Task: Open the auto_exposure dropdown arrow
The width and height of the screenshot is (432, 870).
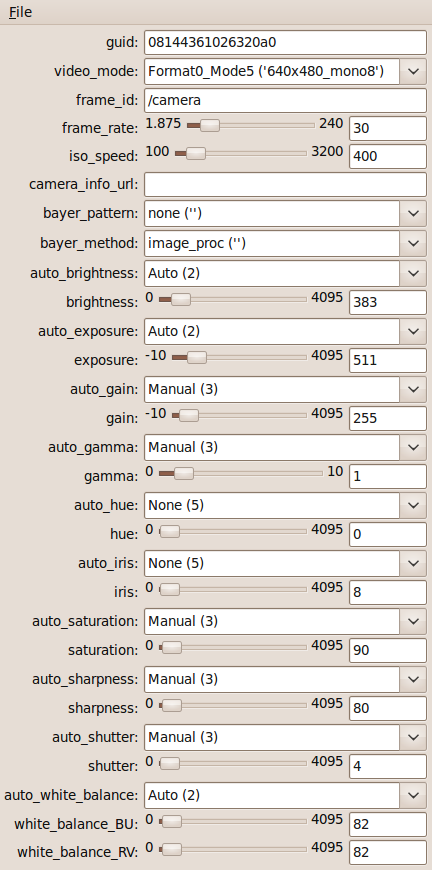Action: pyautogui.click(x=413, y=331)
